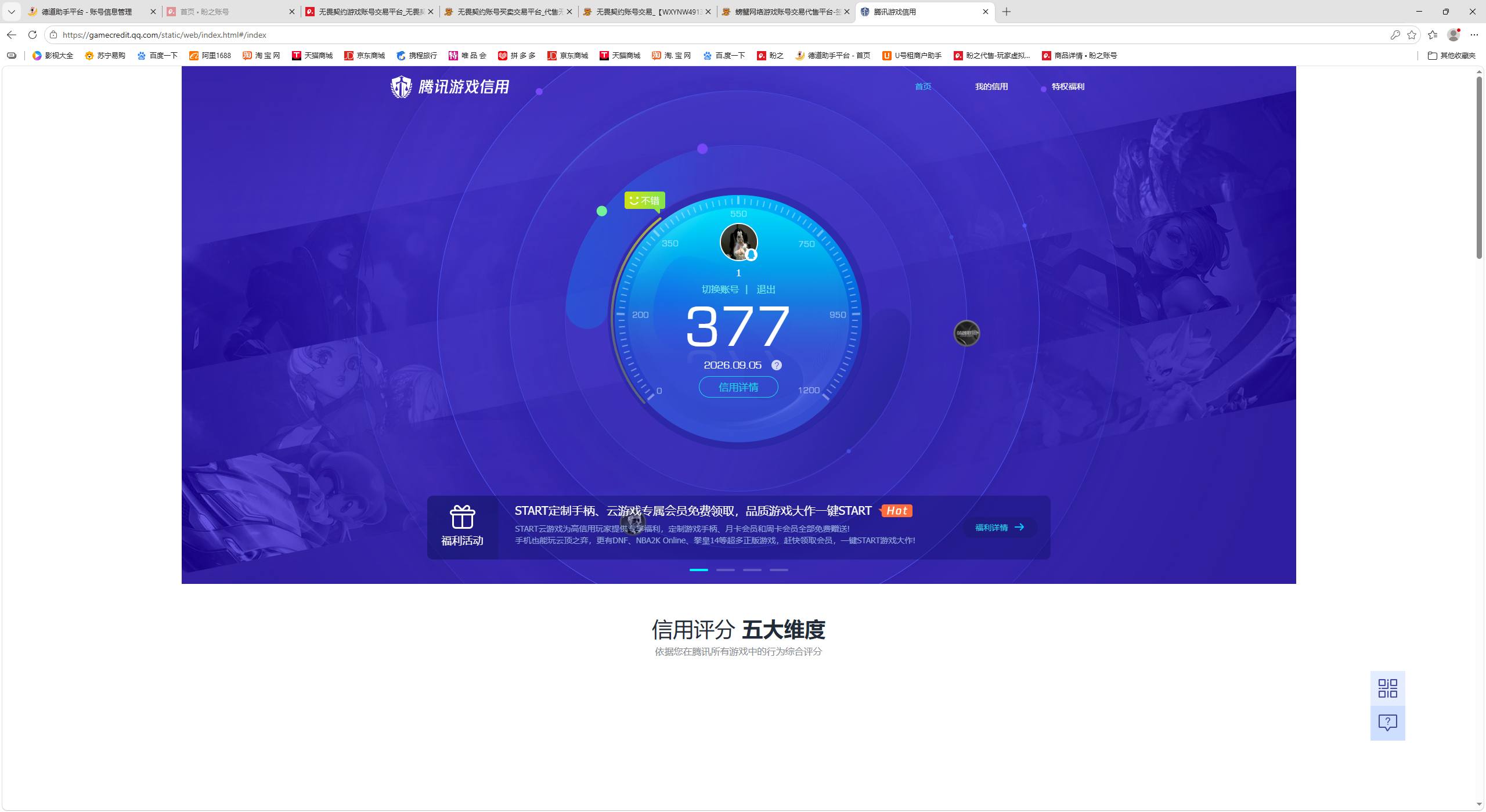This screenshot has height=812, width=1486.
Task: Open 影视大全 bookmark
Action: click(x=53, y=56)
